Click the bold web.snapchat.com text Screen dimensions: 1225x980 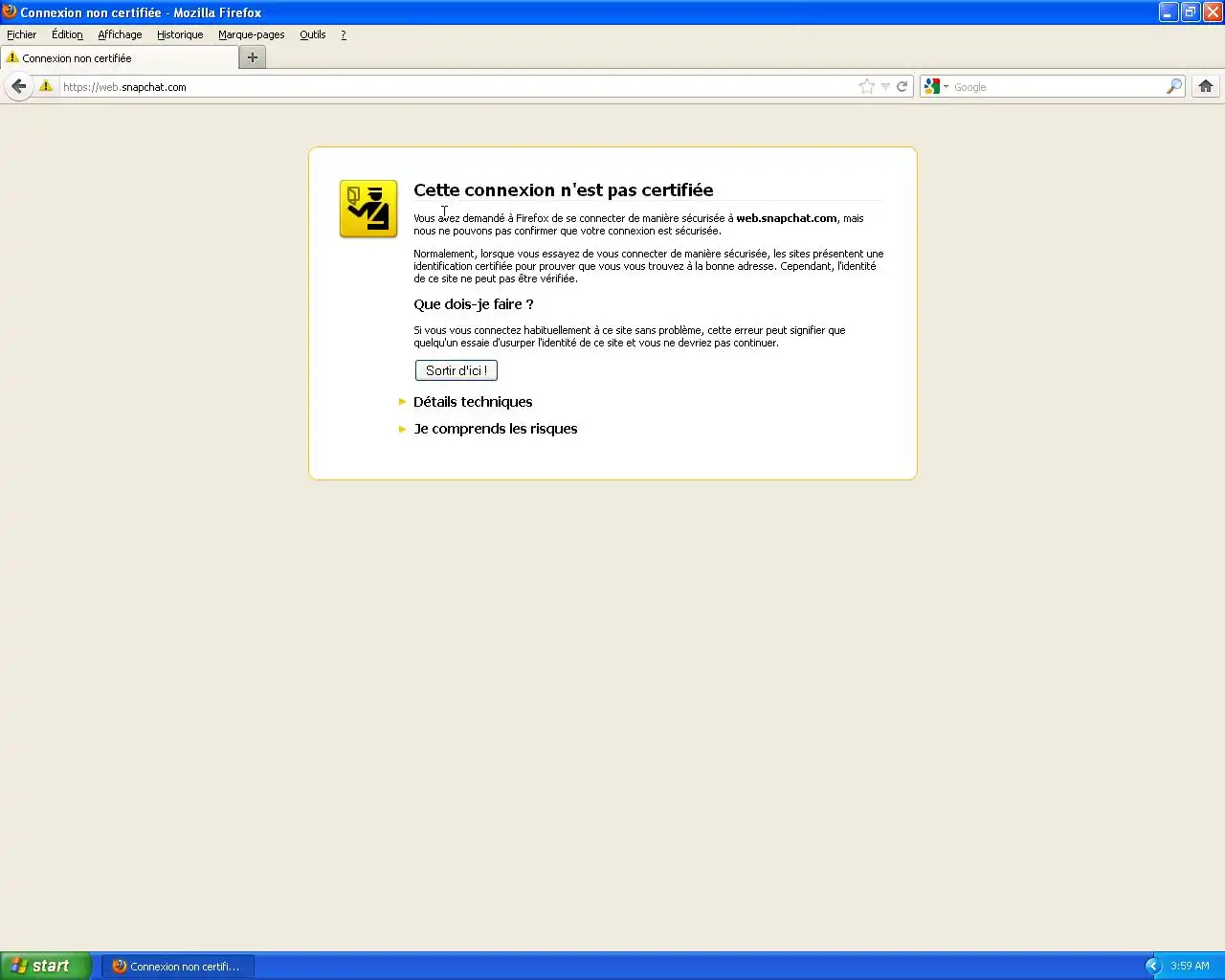point(787,218)
